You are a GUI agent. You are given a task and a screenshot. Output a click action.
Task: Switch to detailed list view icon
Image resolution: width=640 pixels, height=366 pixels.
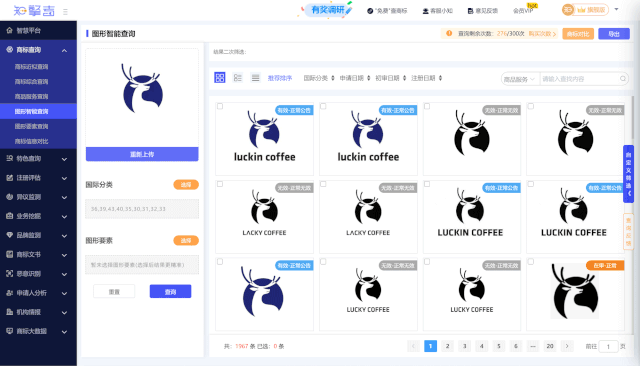[238, 78]
